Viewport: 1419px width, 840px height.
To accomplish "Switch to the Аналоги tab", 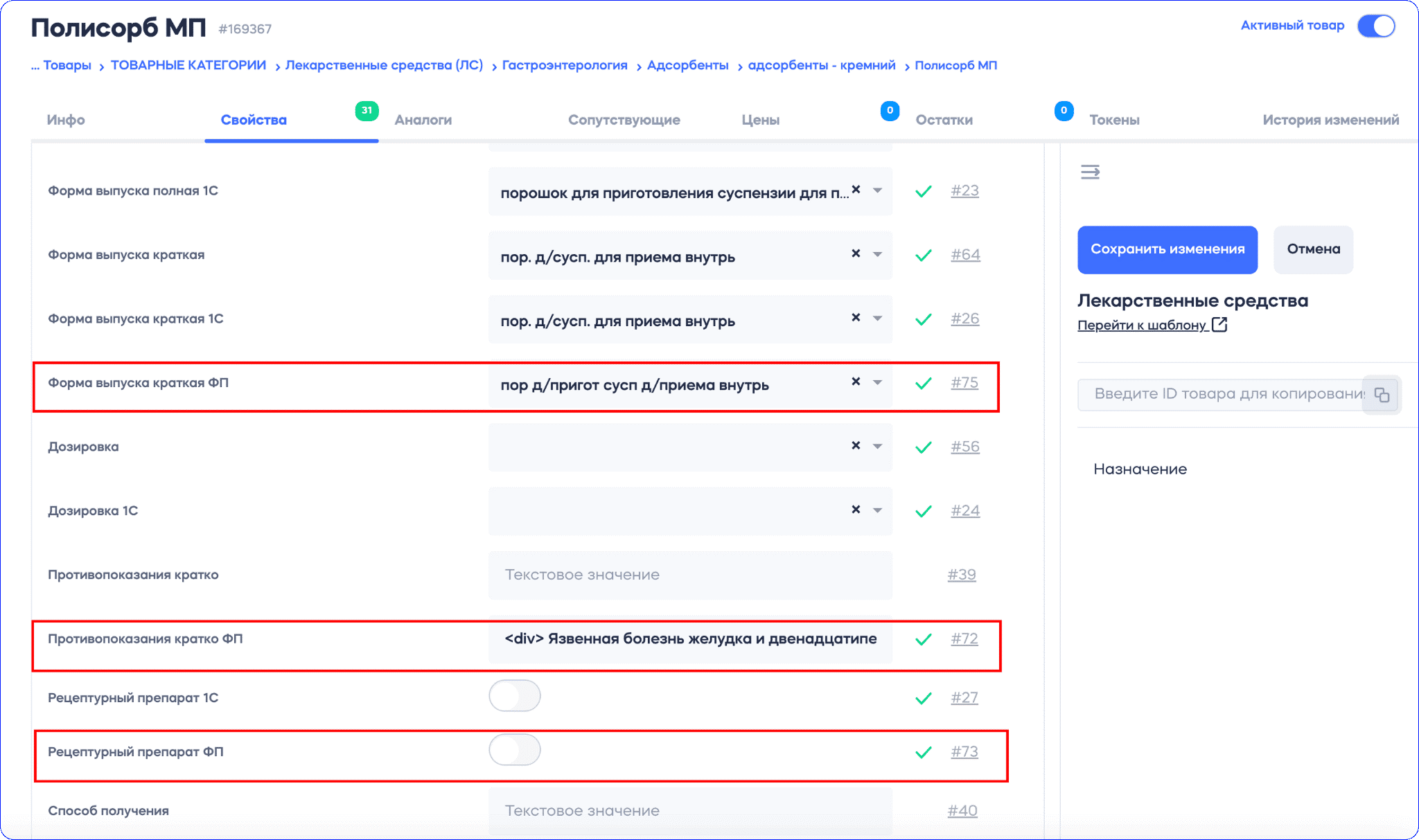I will click(x=423, y=120).
